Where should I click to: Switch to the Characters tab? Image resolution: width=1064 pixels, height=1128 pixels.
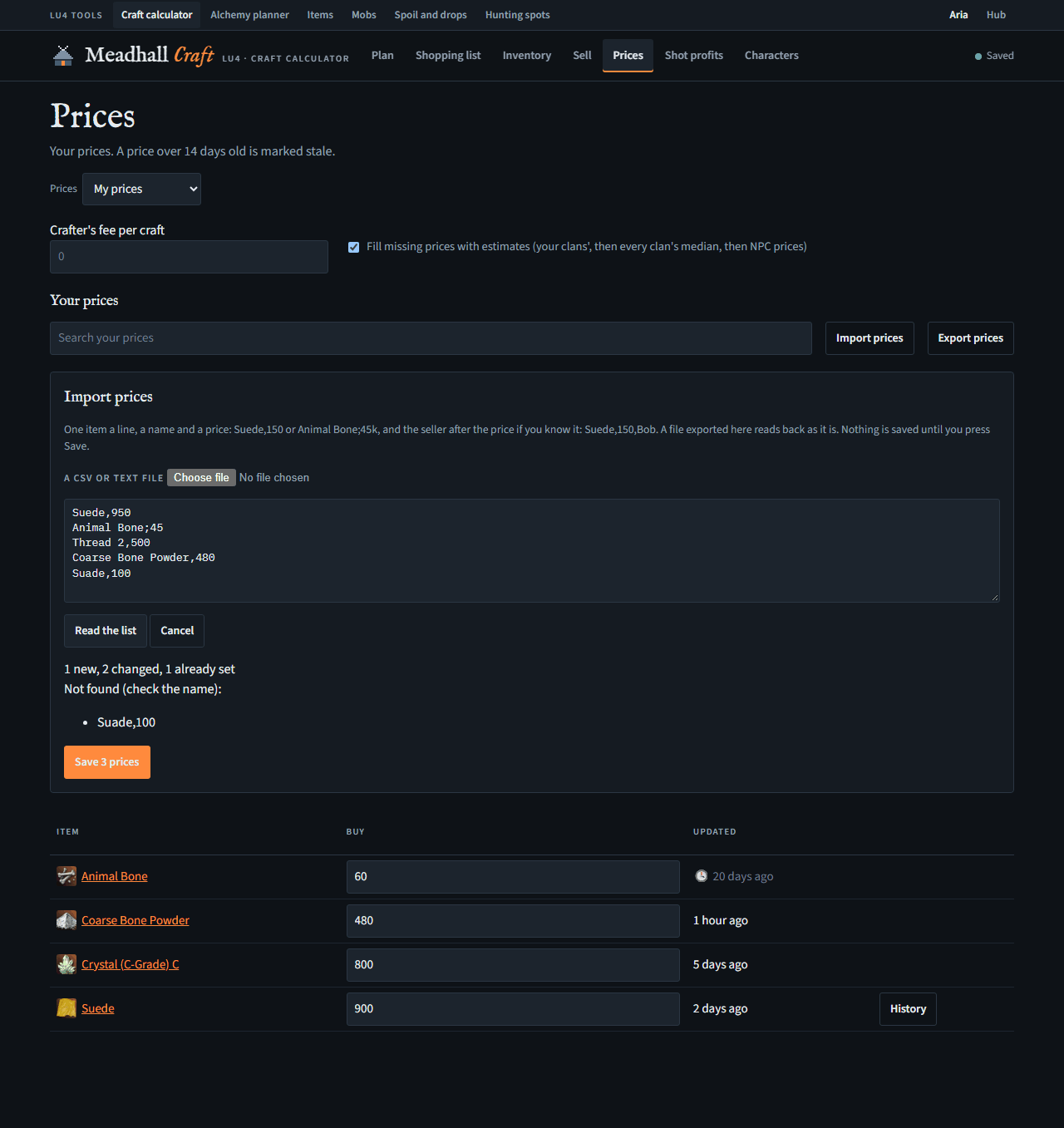click(771, 56)
